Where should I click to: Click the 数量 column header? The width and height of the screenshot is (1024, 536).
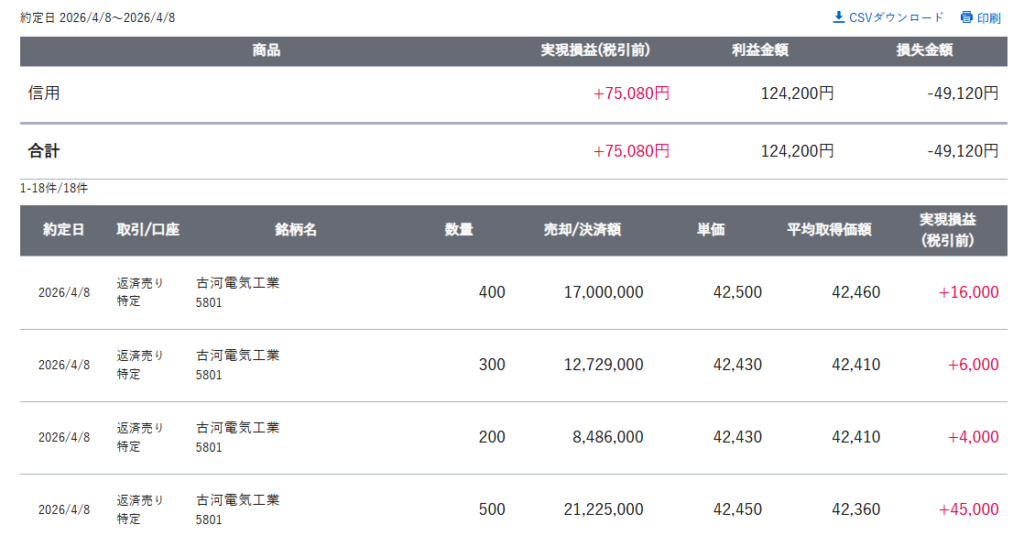click(459, 230)
